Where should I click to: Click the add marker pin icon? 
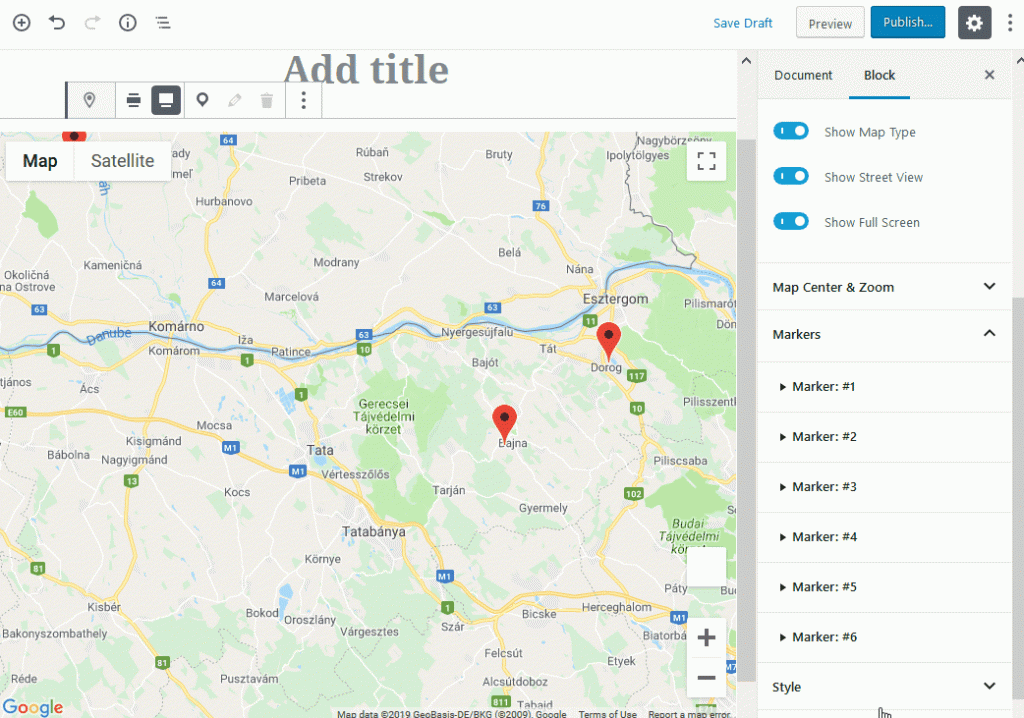[202, 100]
